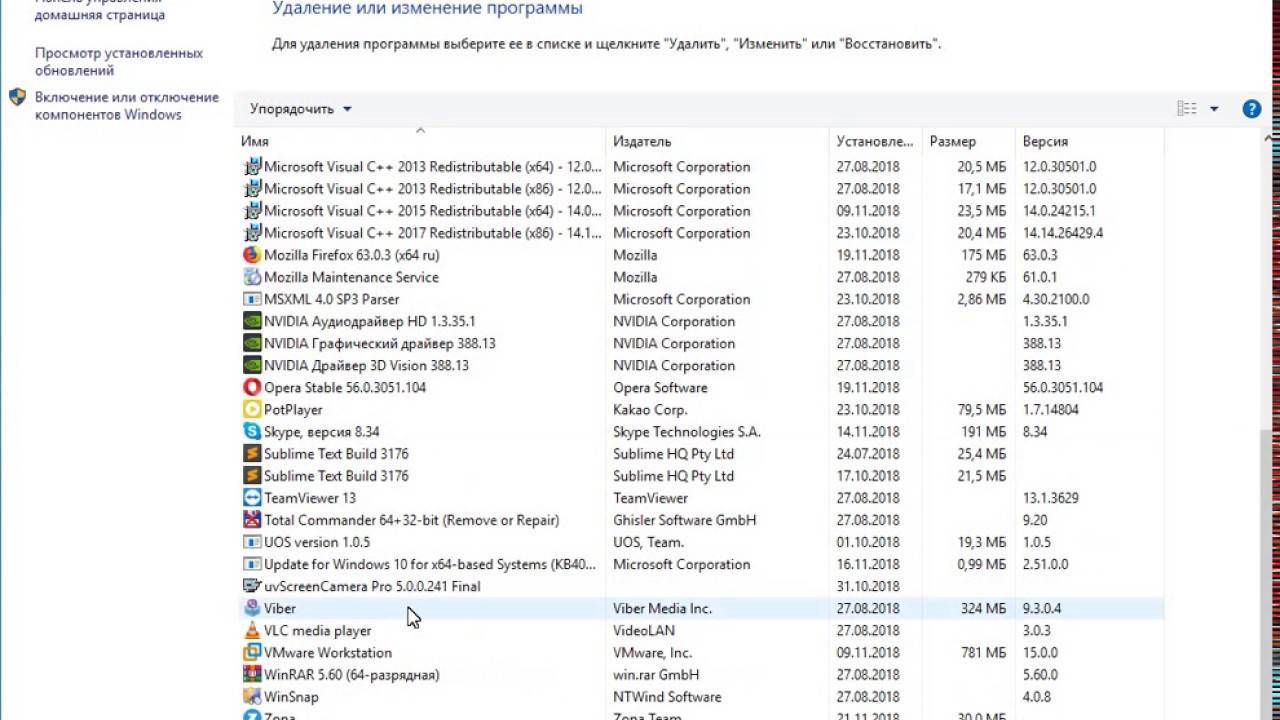Click the TeamViewer 13 icon
Screen dimensions: 1280x720
[252, 498]
